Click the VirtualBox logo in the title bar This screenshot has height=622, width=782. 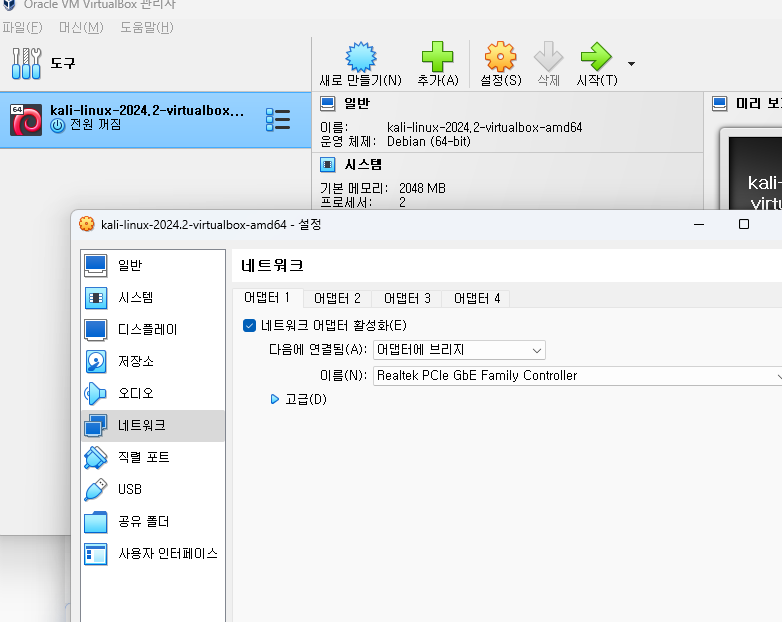(x=9, y=4)
